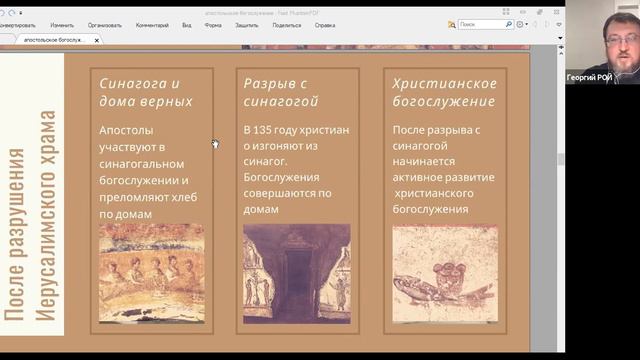Minimize the PDF reader window
This screenshot has width=640, height=360.
(x=523, y=12)
